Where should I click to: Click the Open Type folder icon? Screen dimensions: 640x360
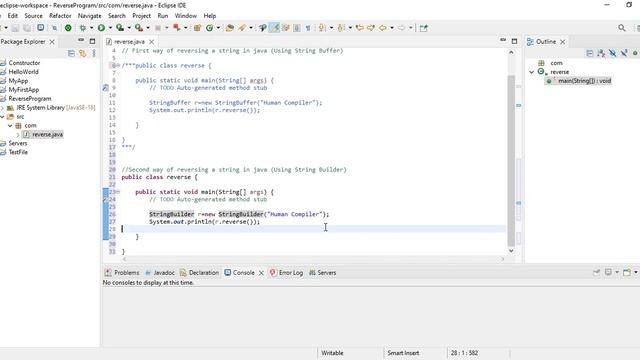click(x=230, y=28)
